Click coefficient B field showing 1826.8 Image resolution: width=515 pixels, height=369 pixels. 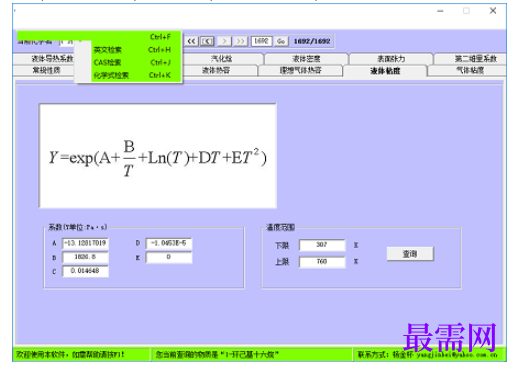tap(85, 257)
